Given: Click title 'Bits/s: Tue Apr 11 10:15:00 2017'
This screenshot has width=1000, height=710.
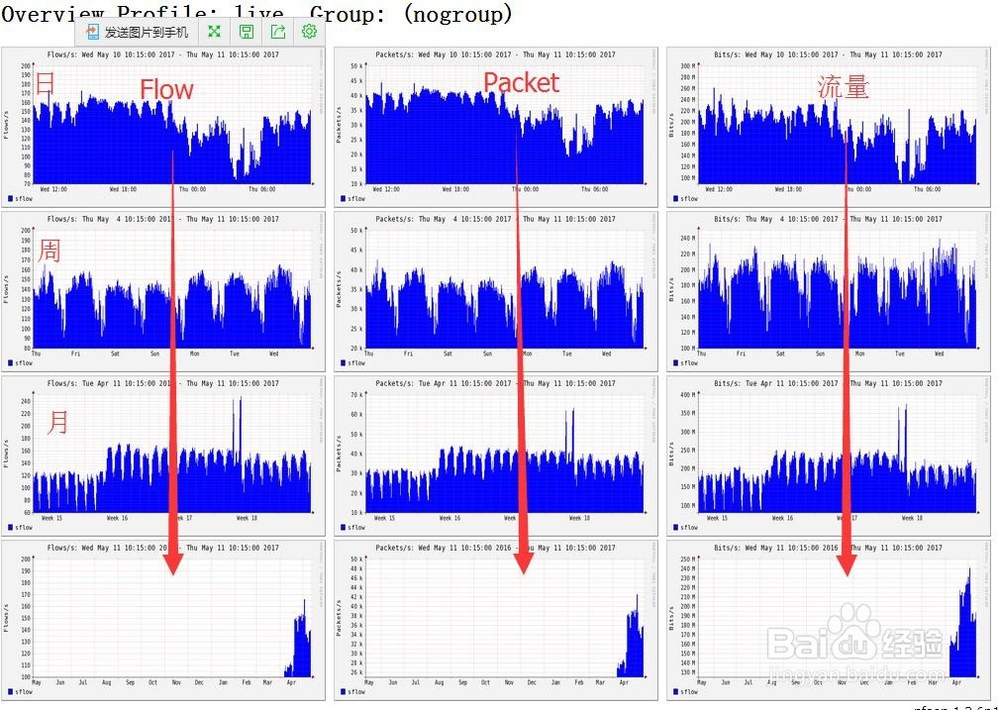Looking at the screenshot, I should 776,384.
